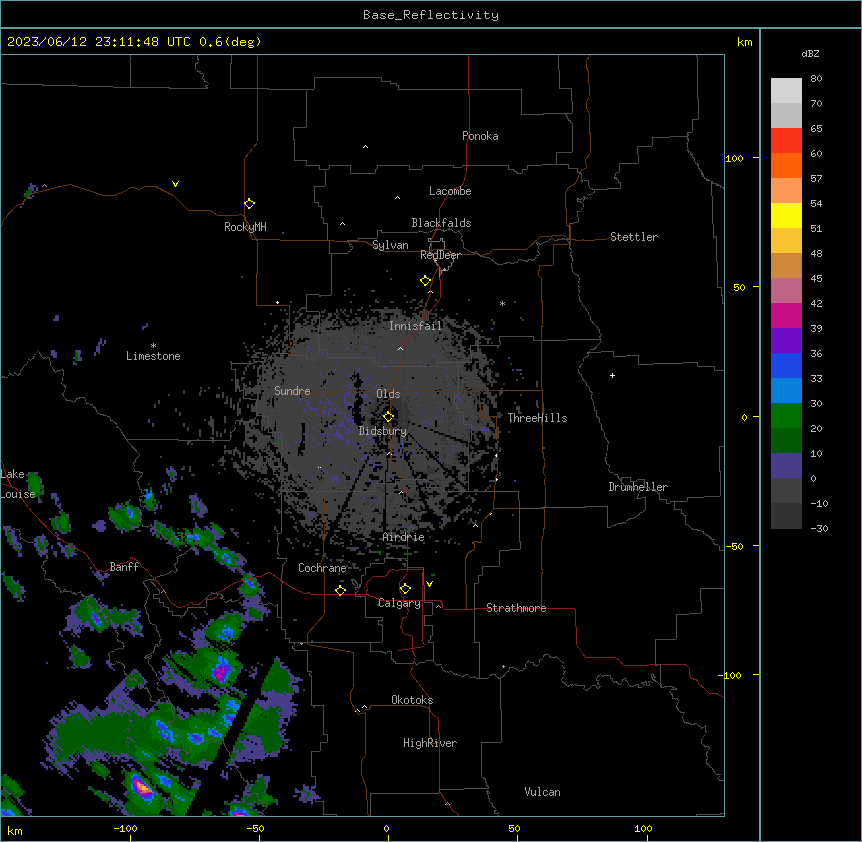Click the Didsbury city label
This screenshot has width=862, height=842.
tap(383, 431)
